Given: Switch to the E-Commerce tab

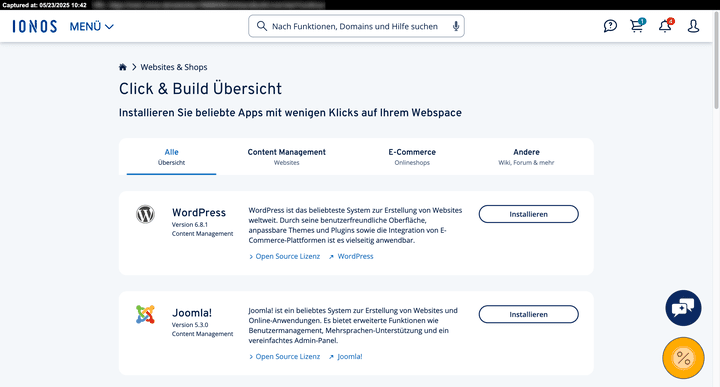Looking at the screenshot, I should click(412, 157).
